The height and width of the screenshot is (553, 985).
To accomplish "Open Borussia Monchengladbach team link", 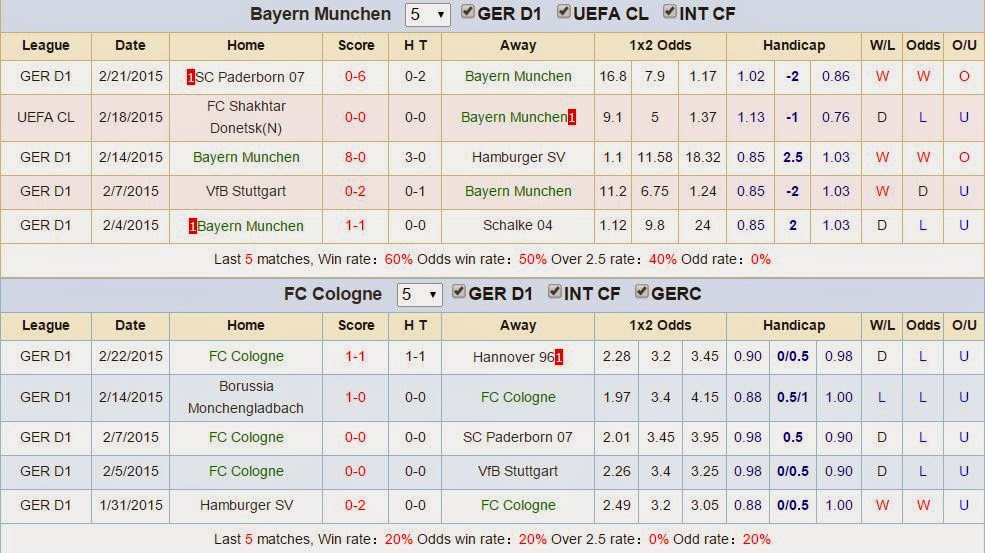I will tap(245, 397).
